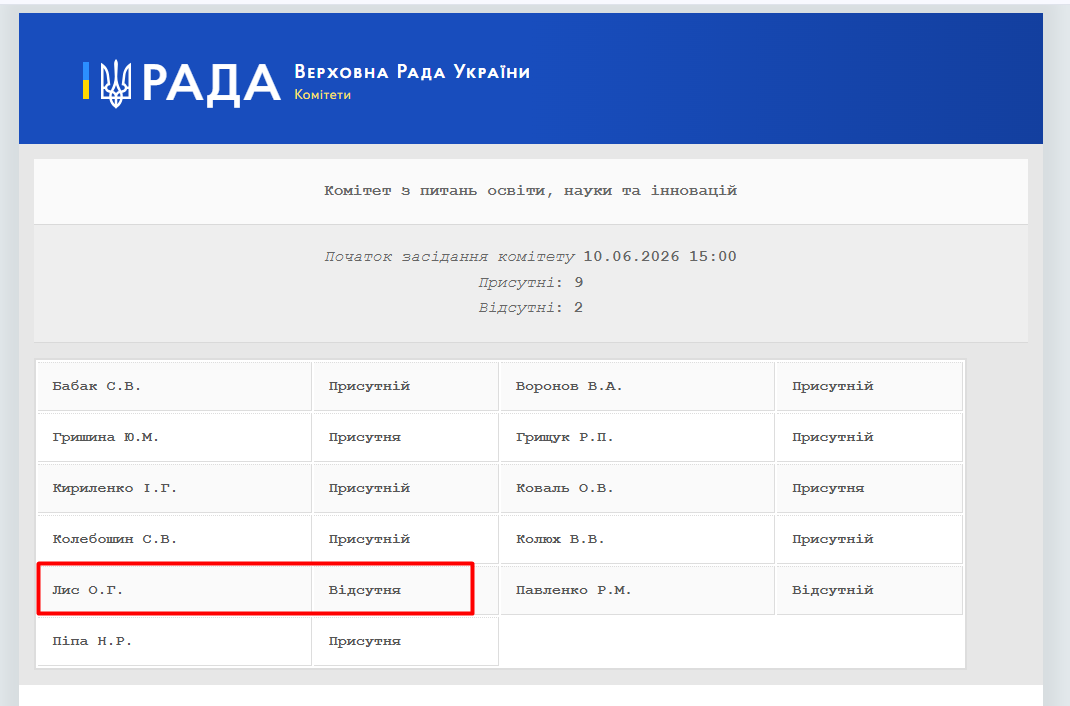Select the name cell Піпа Н.Р.

click(175, 641)
